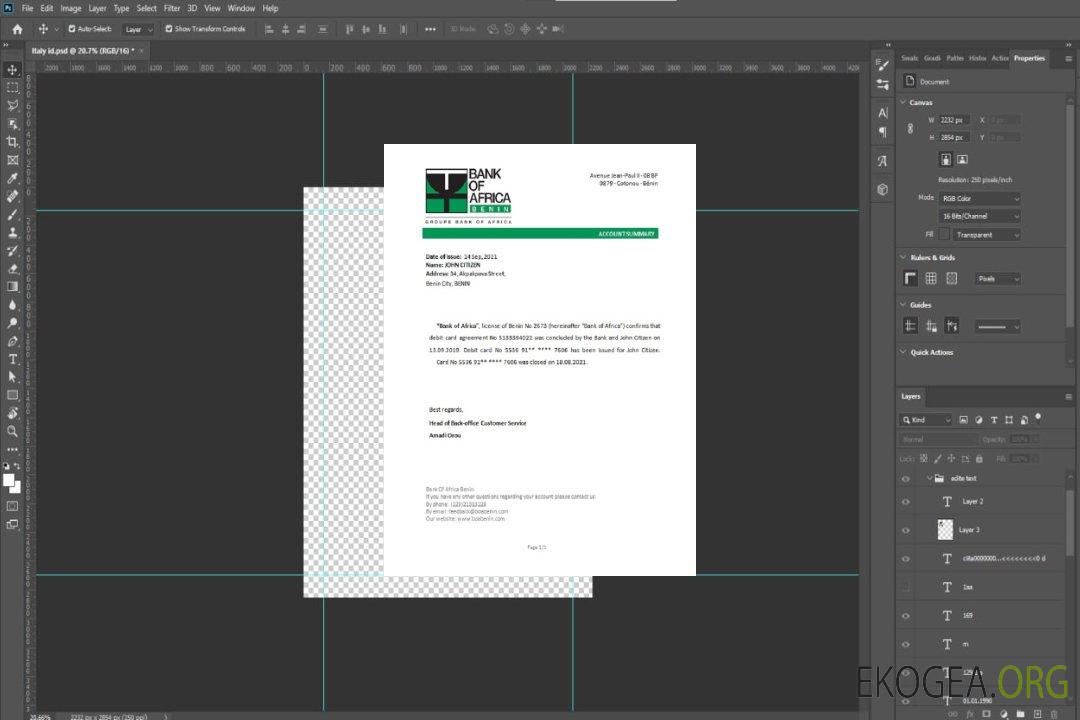Viewport: 1080px width, 720px height.
Task: Select the Hand tool
Action: pos(12,413)
